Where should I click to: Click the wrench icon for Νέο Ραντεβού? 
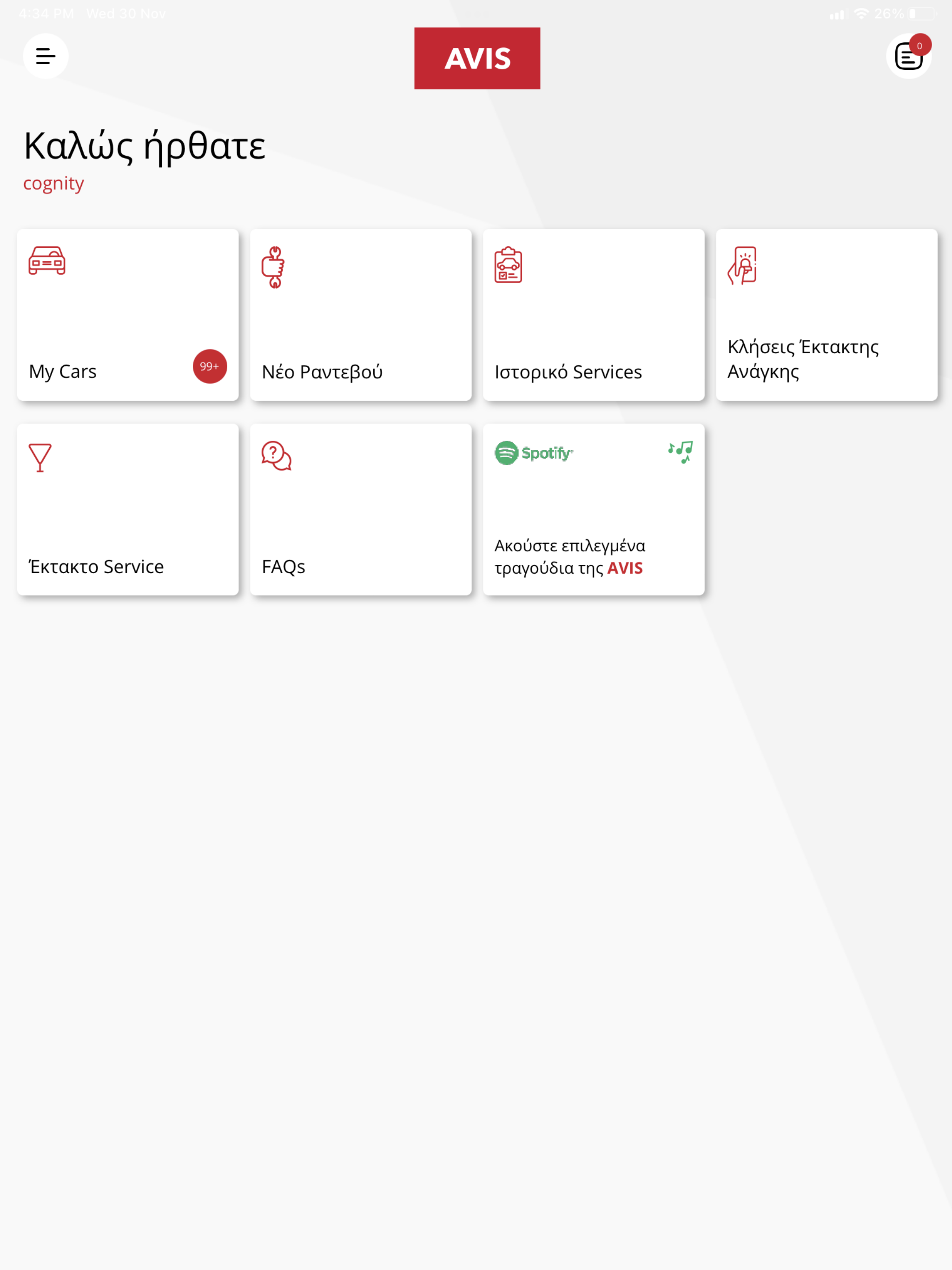[273, 268]
